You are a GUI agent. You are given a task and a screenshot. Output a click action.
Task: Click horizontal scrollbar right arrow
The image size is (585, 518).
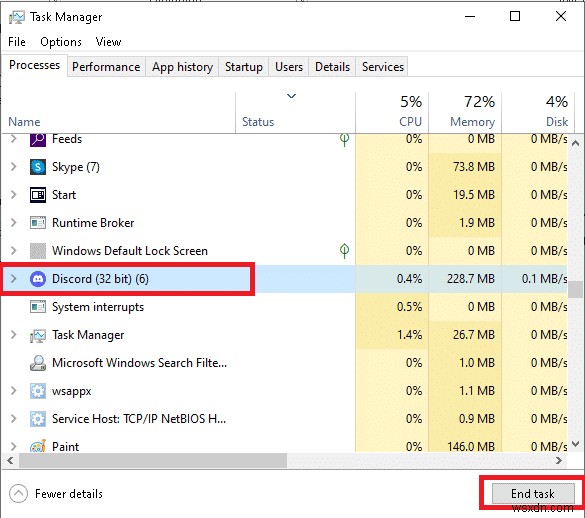pos(559,461)
